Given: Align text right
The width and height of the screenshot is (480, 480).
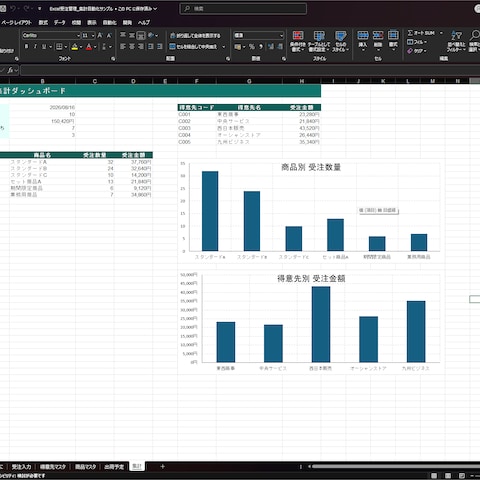Looking at the screenshot, I should click(141, 47).
